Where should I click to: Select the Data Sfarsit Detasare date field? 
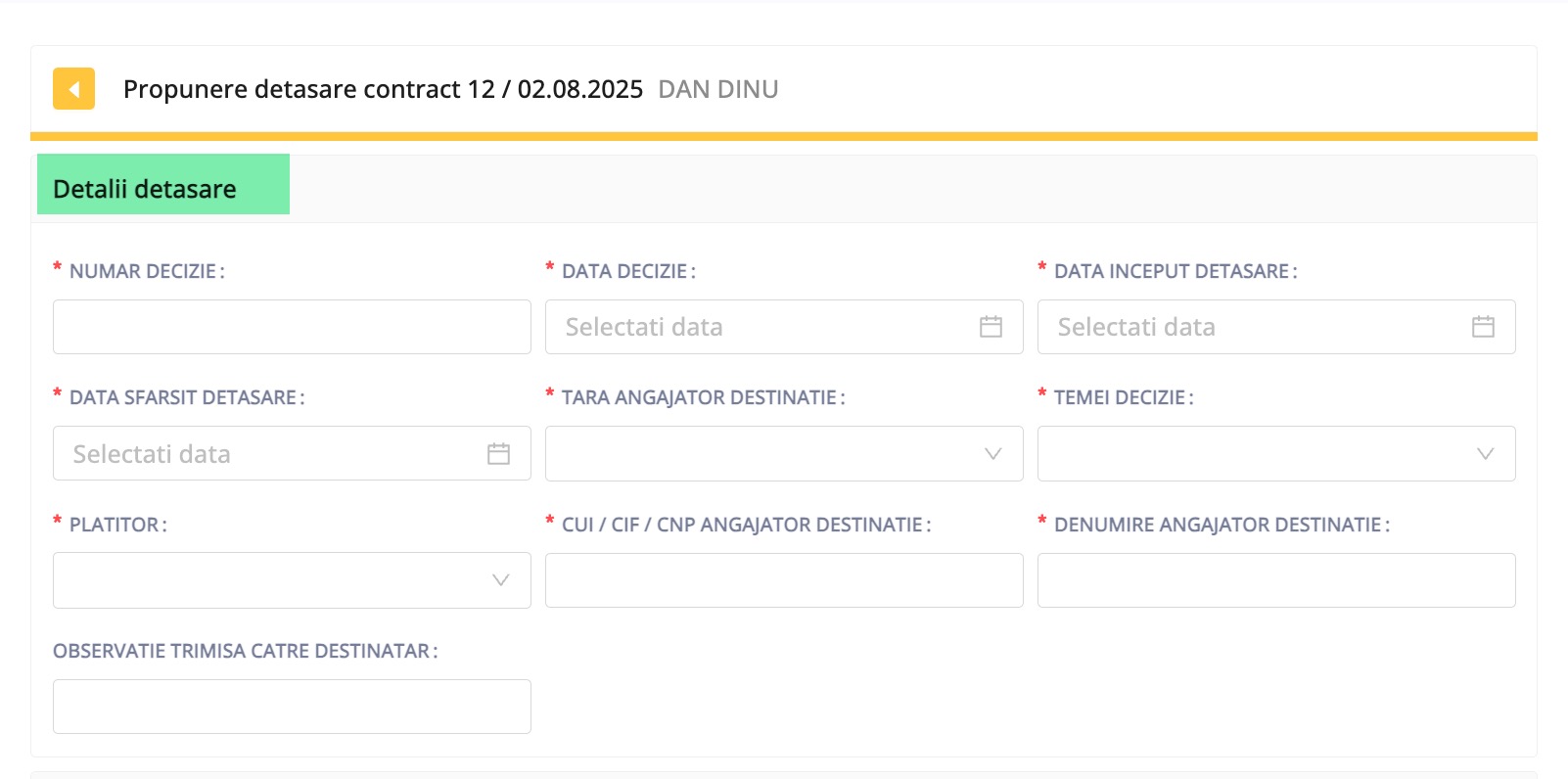[x=292, y=453]
